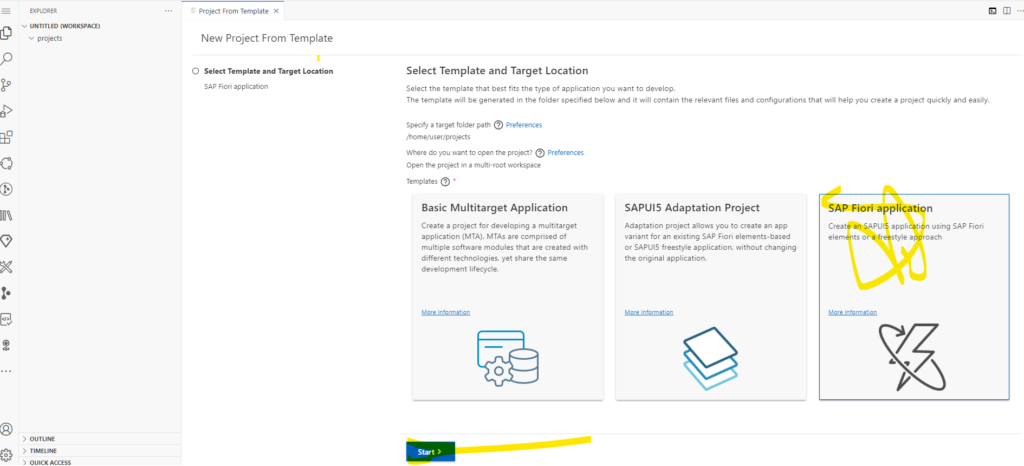Click the code checkmark icon in sidebar

tap(7, 319)
